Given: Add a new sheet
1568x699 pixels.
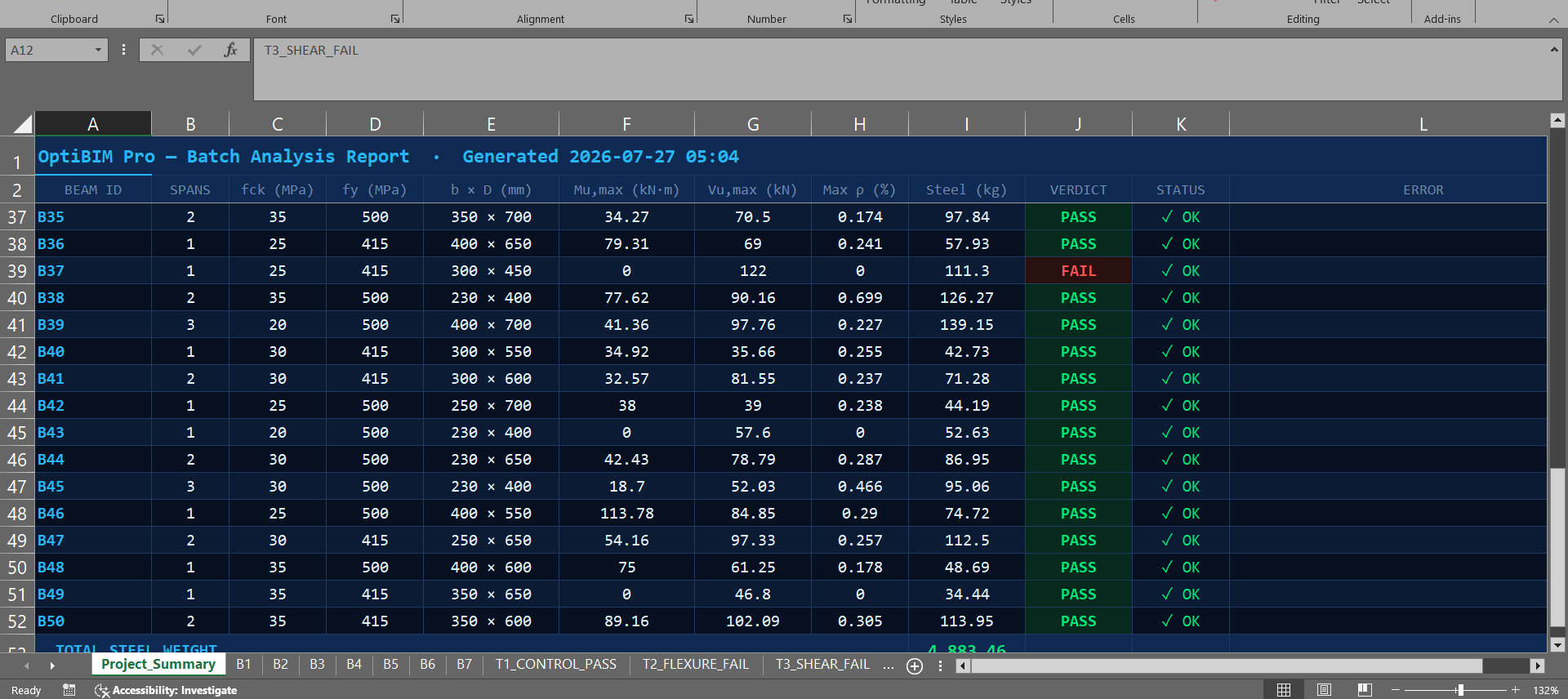Looking at the screenshot, I should click(x=915, y=666).
